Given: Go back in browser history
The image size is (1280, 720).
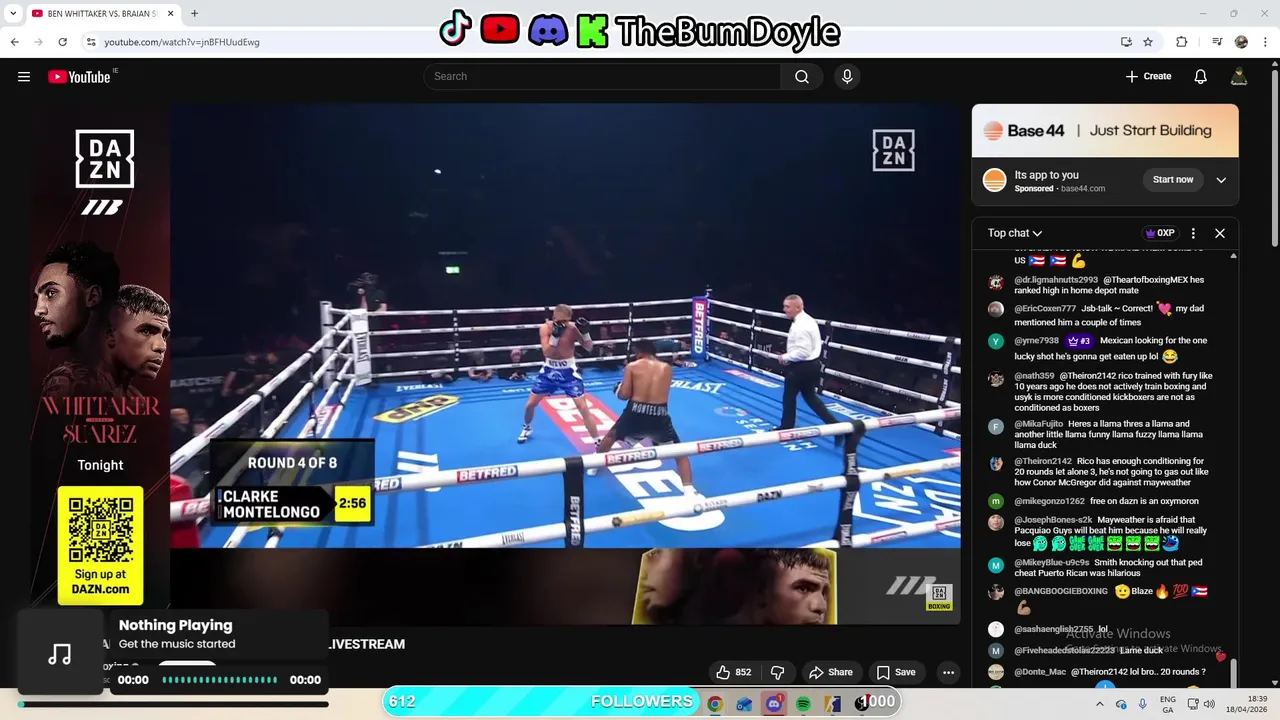Looking at the screenshot, I should point(15,42).
